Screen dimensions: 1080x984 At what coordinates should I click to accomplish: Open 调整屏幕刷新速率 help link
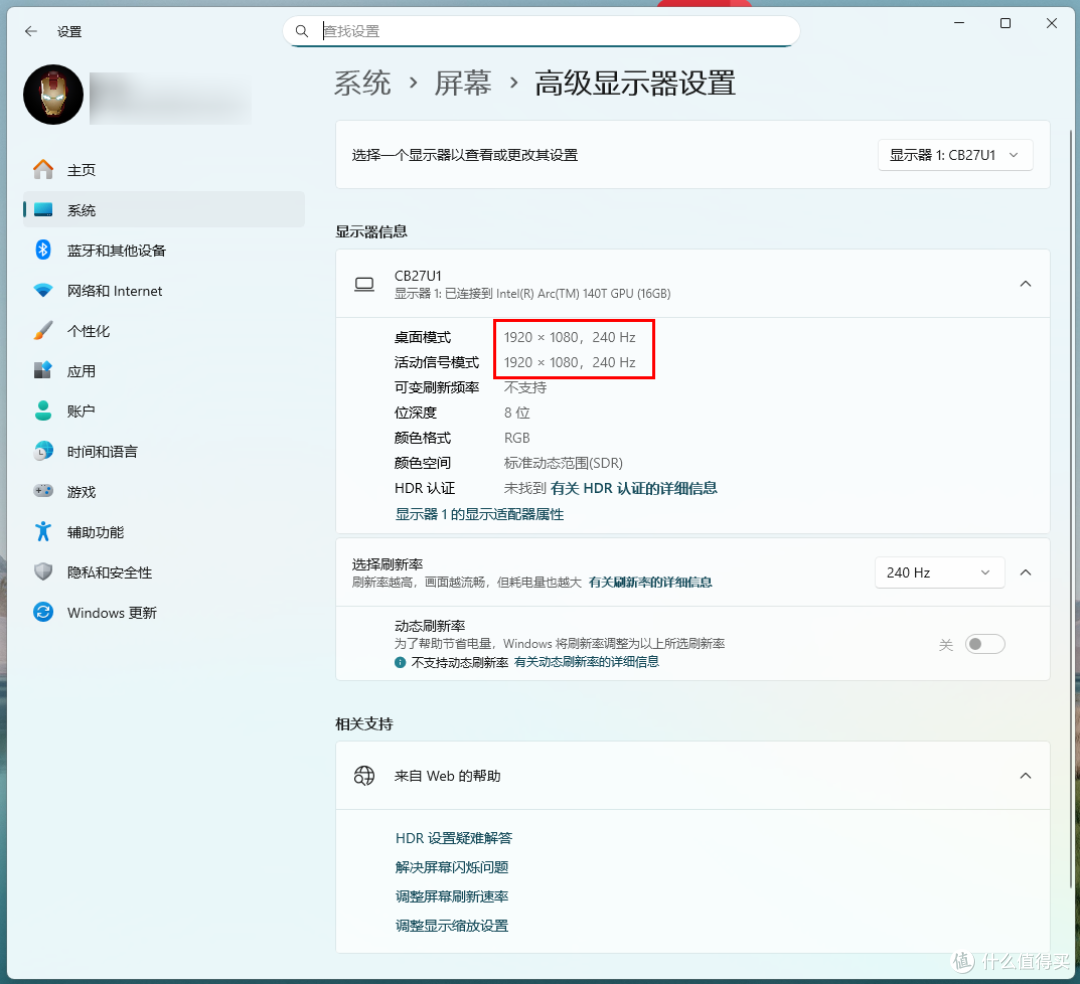[451, 896]
